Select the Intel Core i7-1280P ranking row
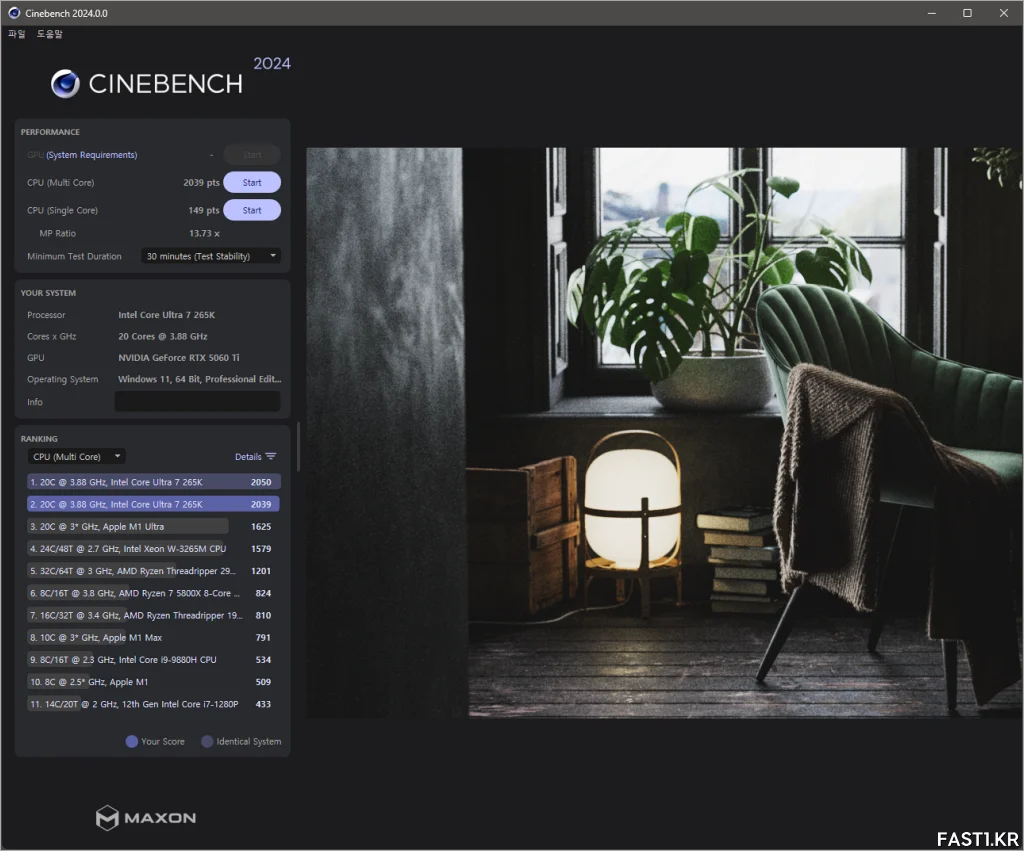 click(x=153, y=704)
